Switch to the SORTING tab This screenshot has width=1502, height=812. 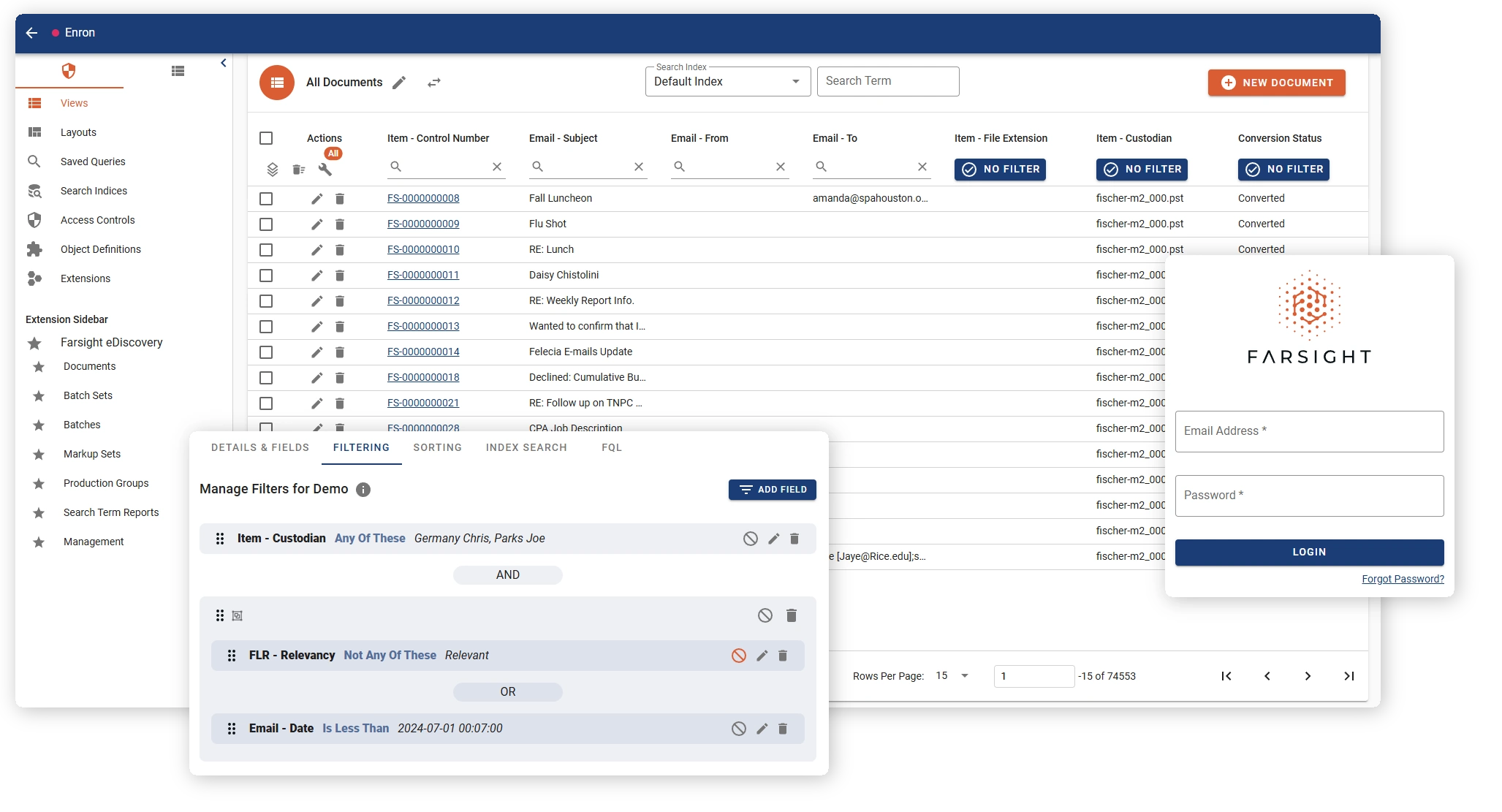click(x=437, y=447)
